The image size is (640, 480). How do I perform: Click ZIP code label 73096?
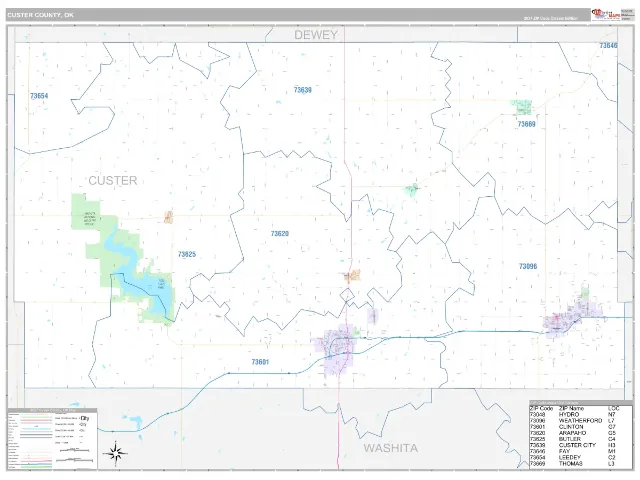pos(528,266)
